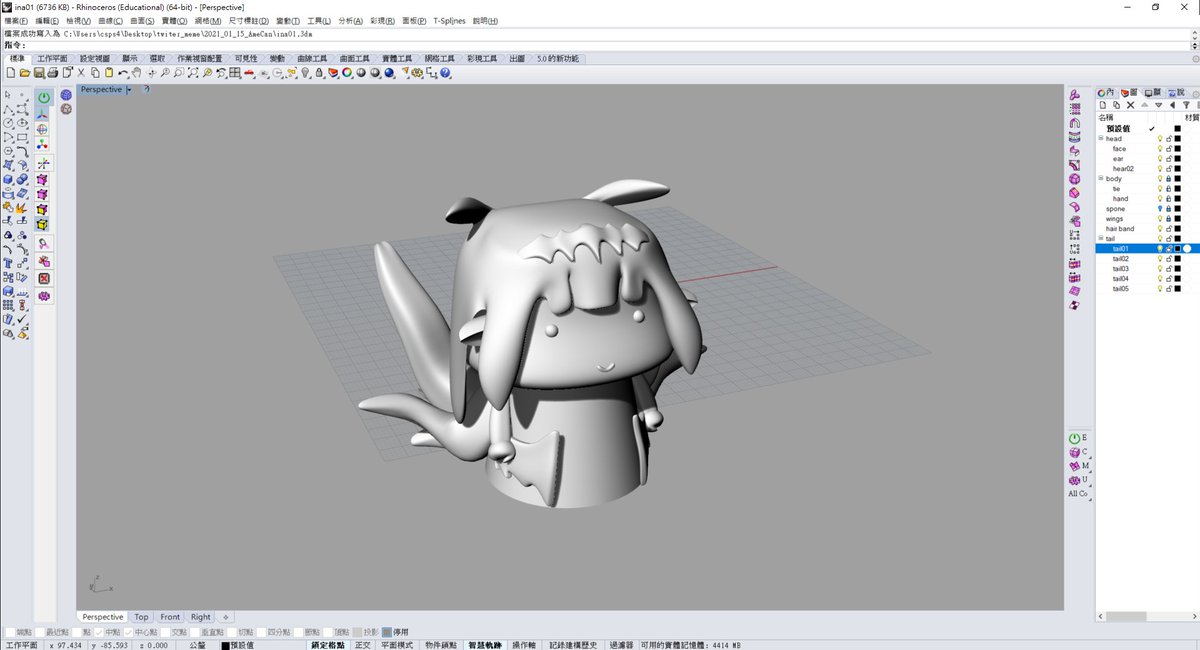Click the black color swatch of face layer

tap(1177, 149)
